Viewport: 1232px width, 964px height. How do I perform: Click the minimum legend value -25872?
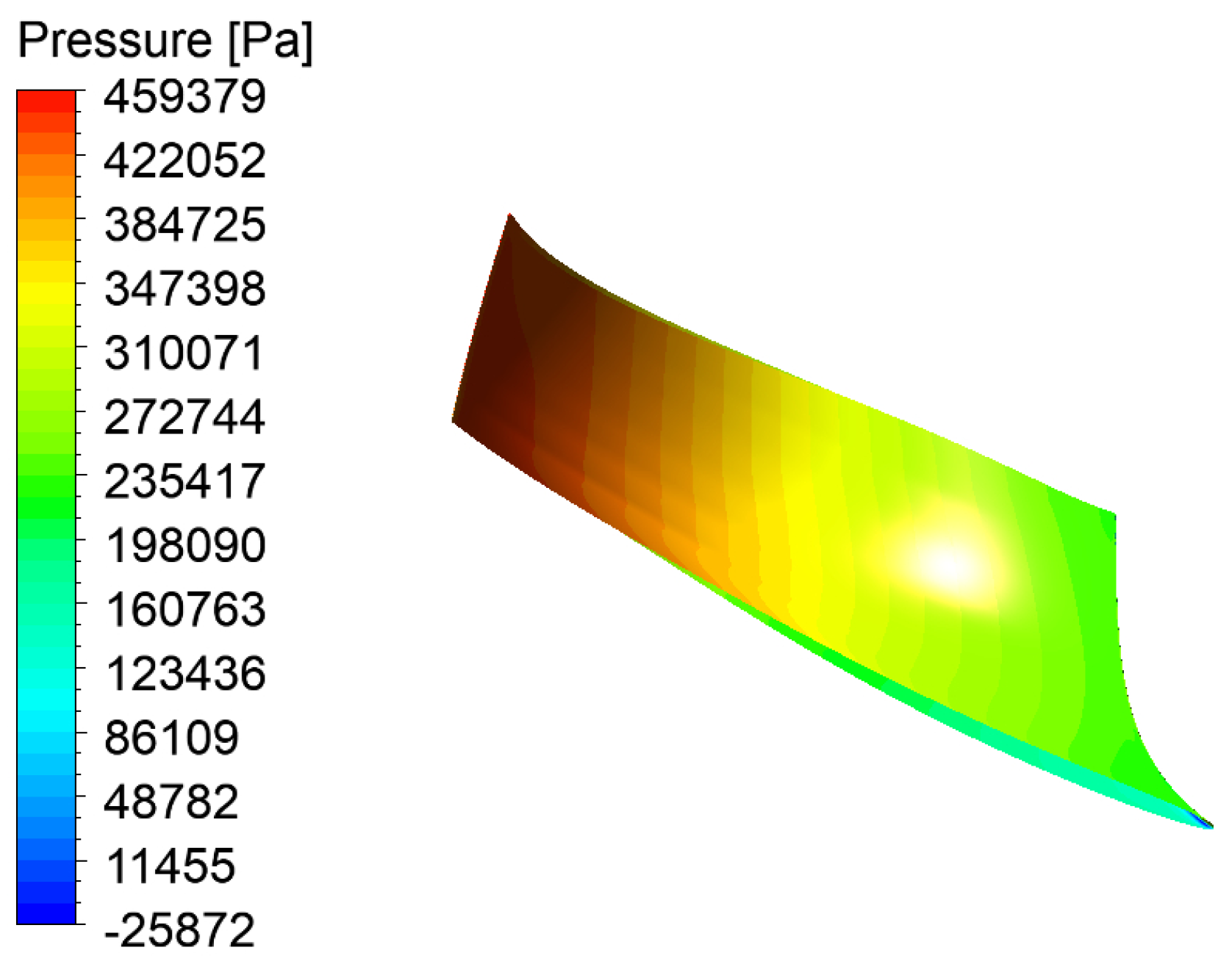coord(179,929)
